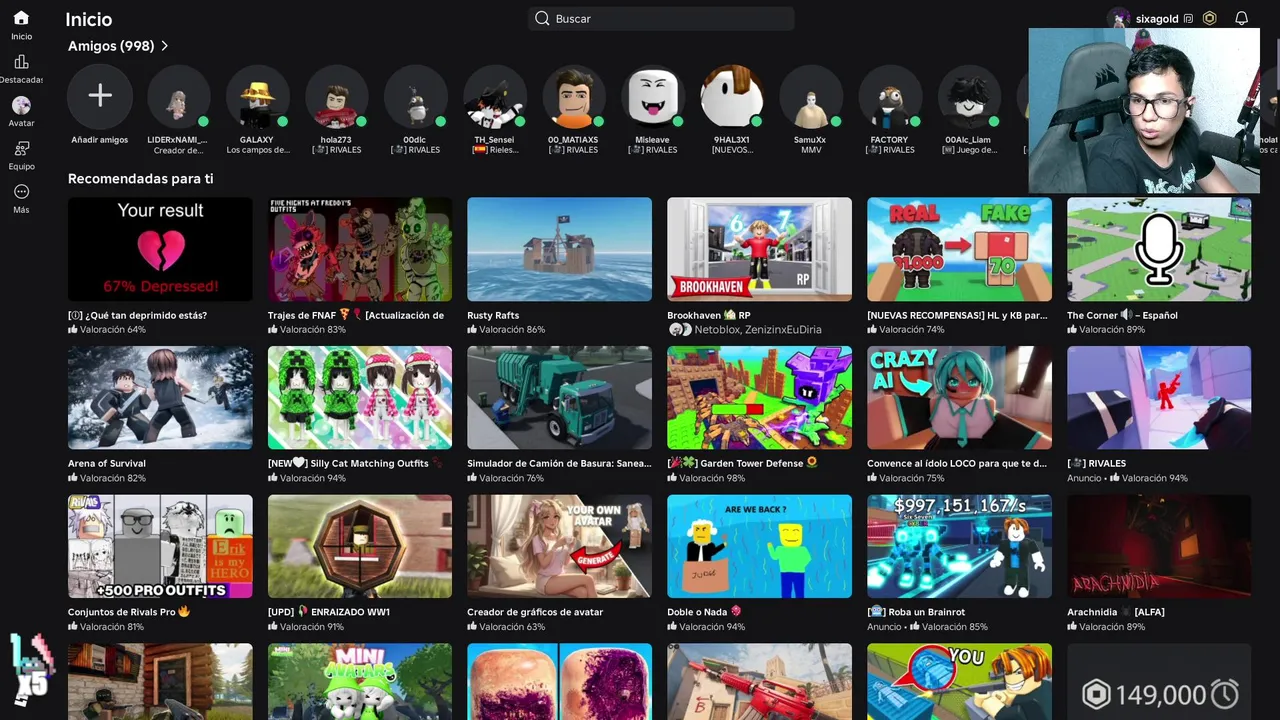
Task: Open Convence al ídolo LOCO thumbnail
Action: 959,397
